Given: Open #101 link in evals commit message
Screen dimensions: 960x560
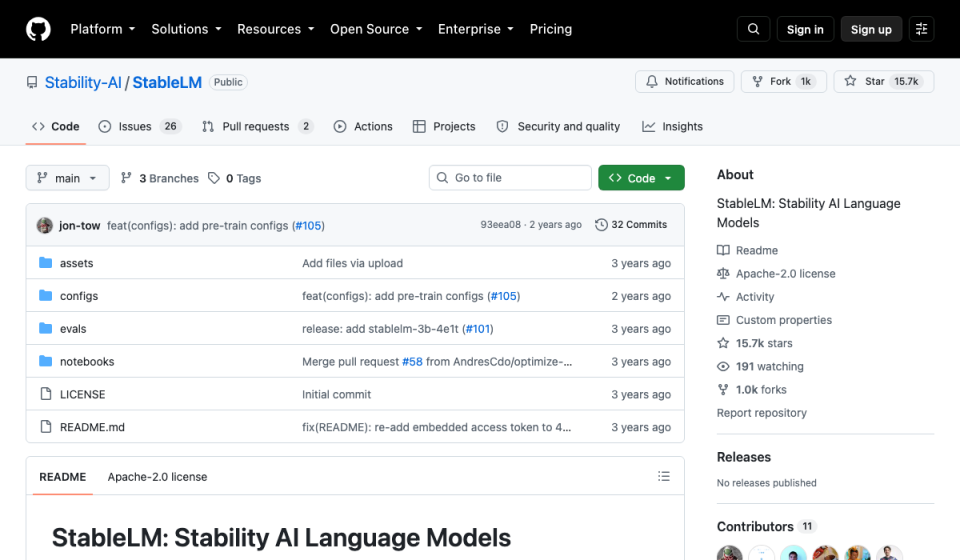Looking at the screenshot, I should 478,329.
